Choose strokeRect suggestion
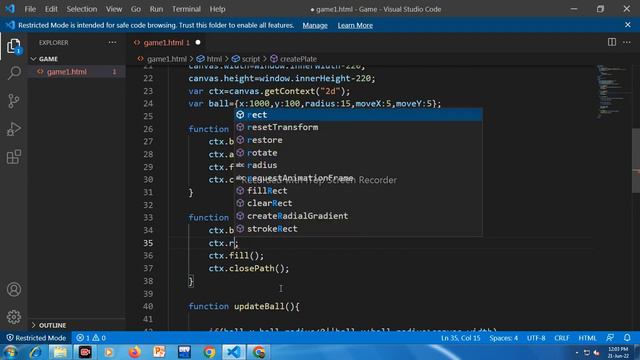Viewport: 640px width, 360px height. point(358,229)
